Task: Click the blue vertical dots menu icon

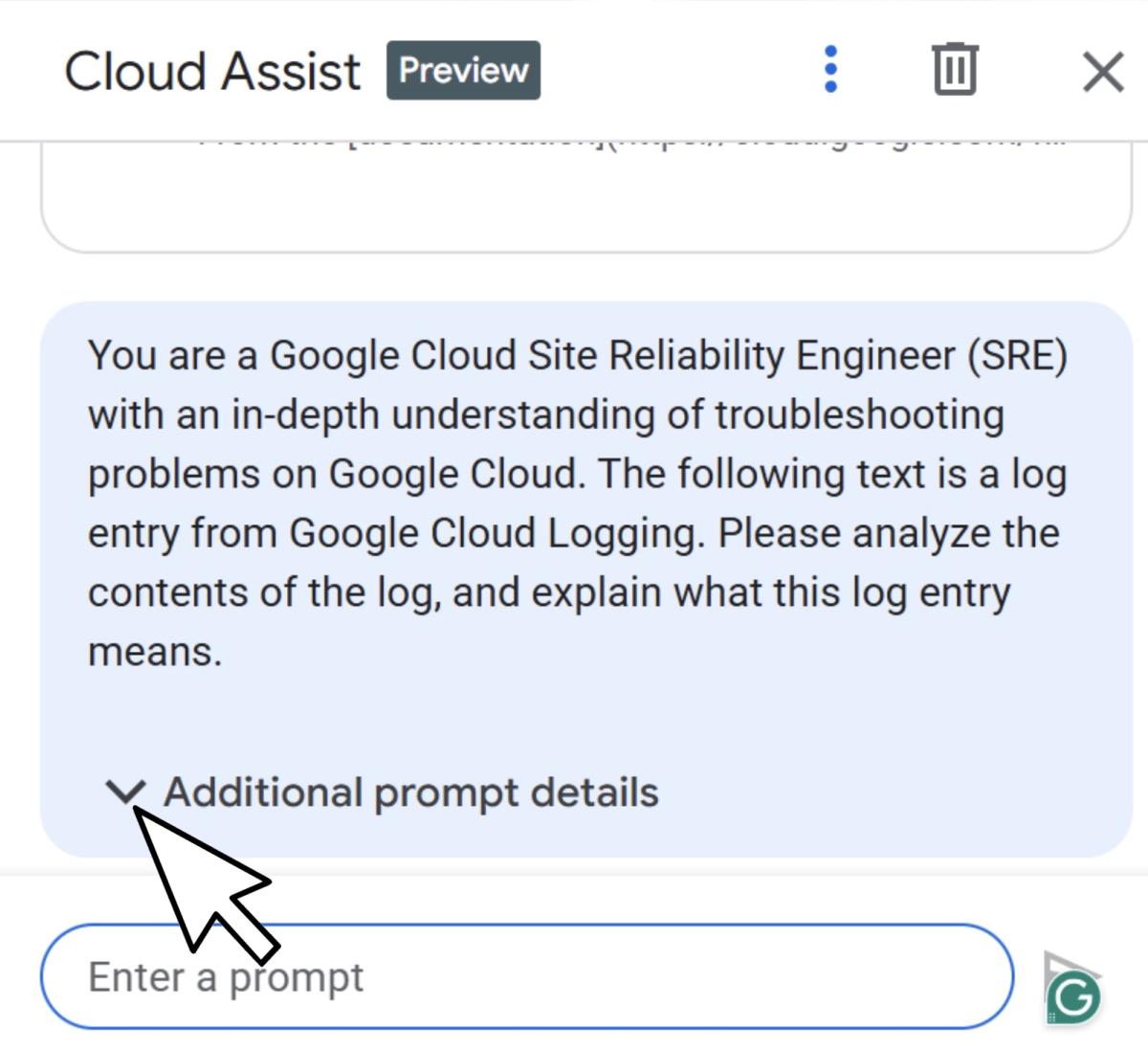Action: (830, 70)
